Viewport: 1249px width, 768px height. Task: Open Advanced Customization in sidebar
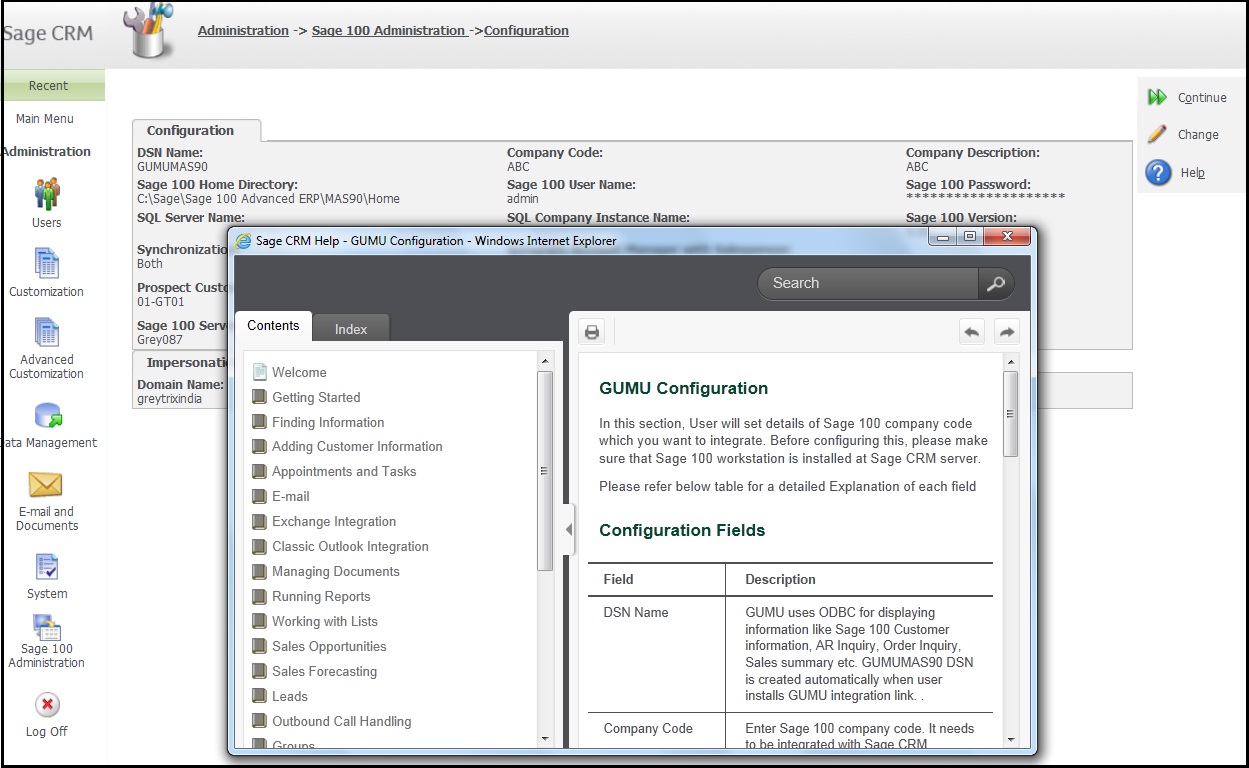(46, 333)
